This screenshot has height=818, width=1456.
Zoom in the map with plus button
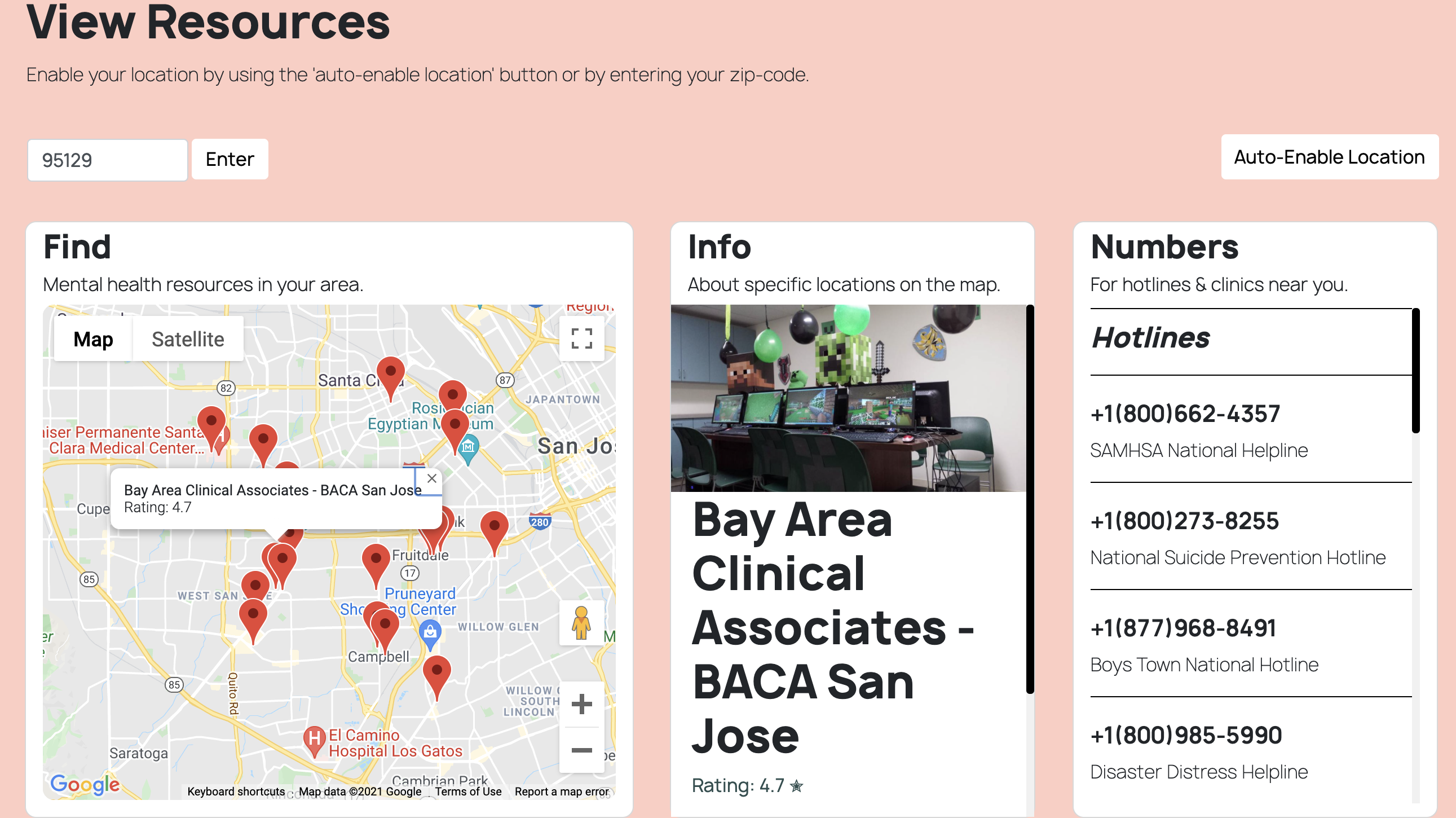[x=581, y=704]
